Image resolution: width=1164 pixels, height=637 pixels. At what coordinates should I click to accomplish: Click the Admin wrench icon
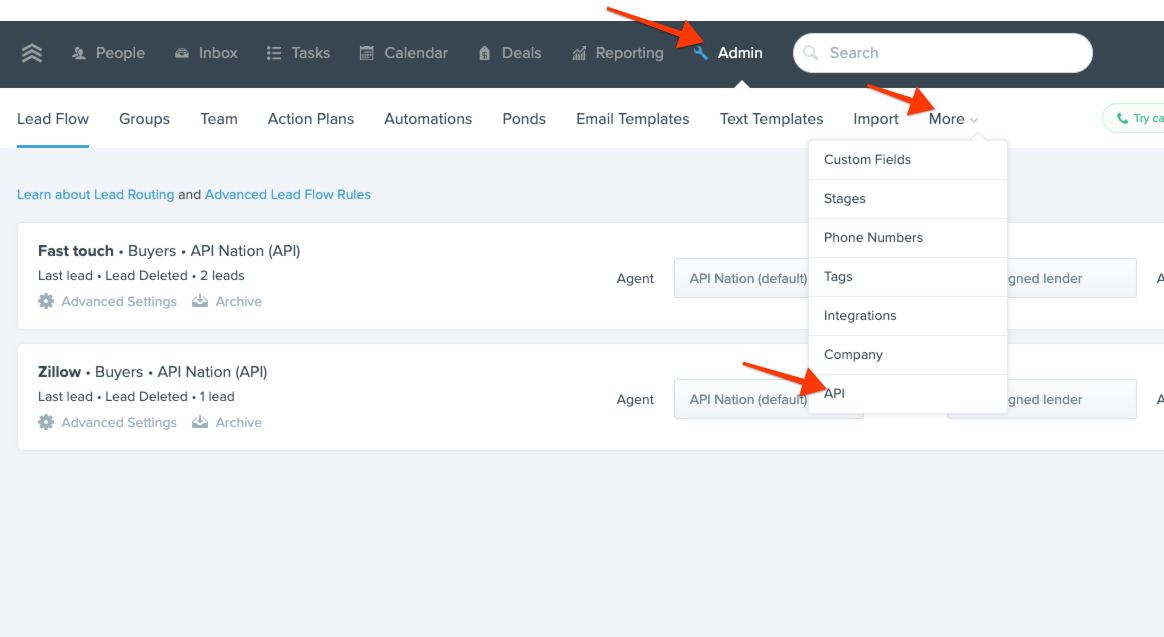coord(701,53)
